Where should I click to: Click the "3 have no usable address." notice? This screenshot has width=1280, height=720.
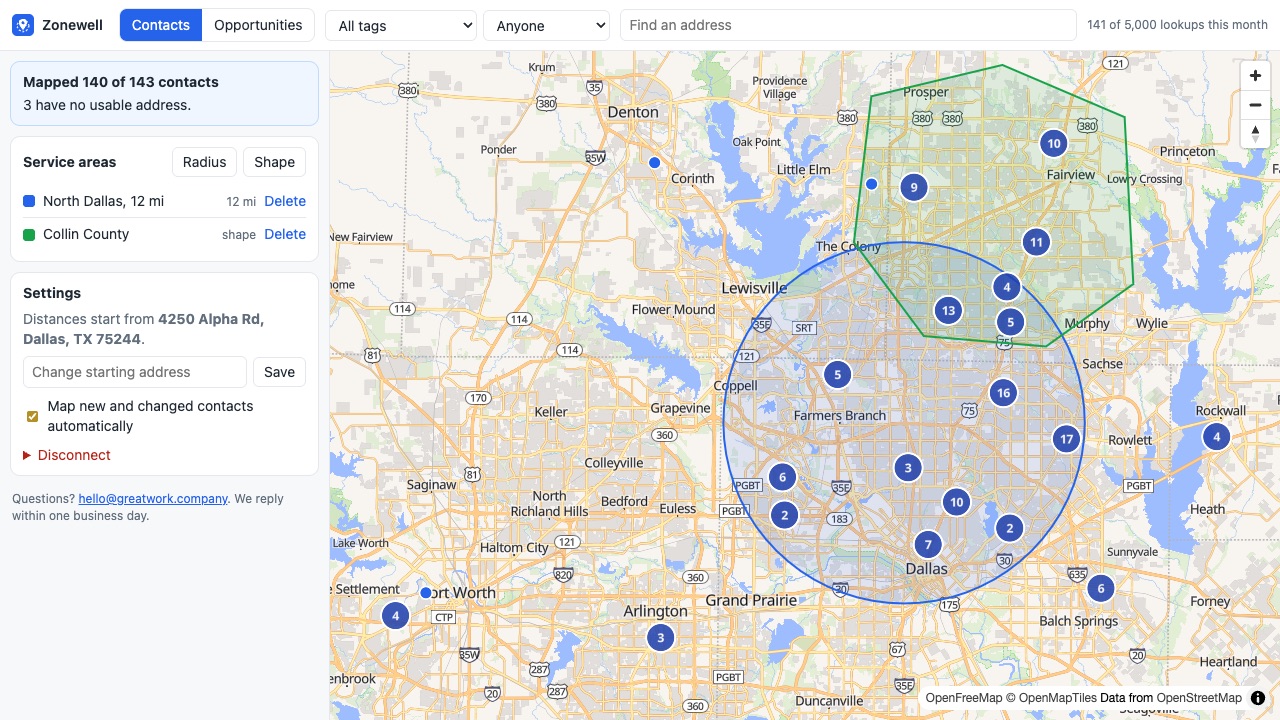click(x=107, y=105)
